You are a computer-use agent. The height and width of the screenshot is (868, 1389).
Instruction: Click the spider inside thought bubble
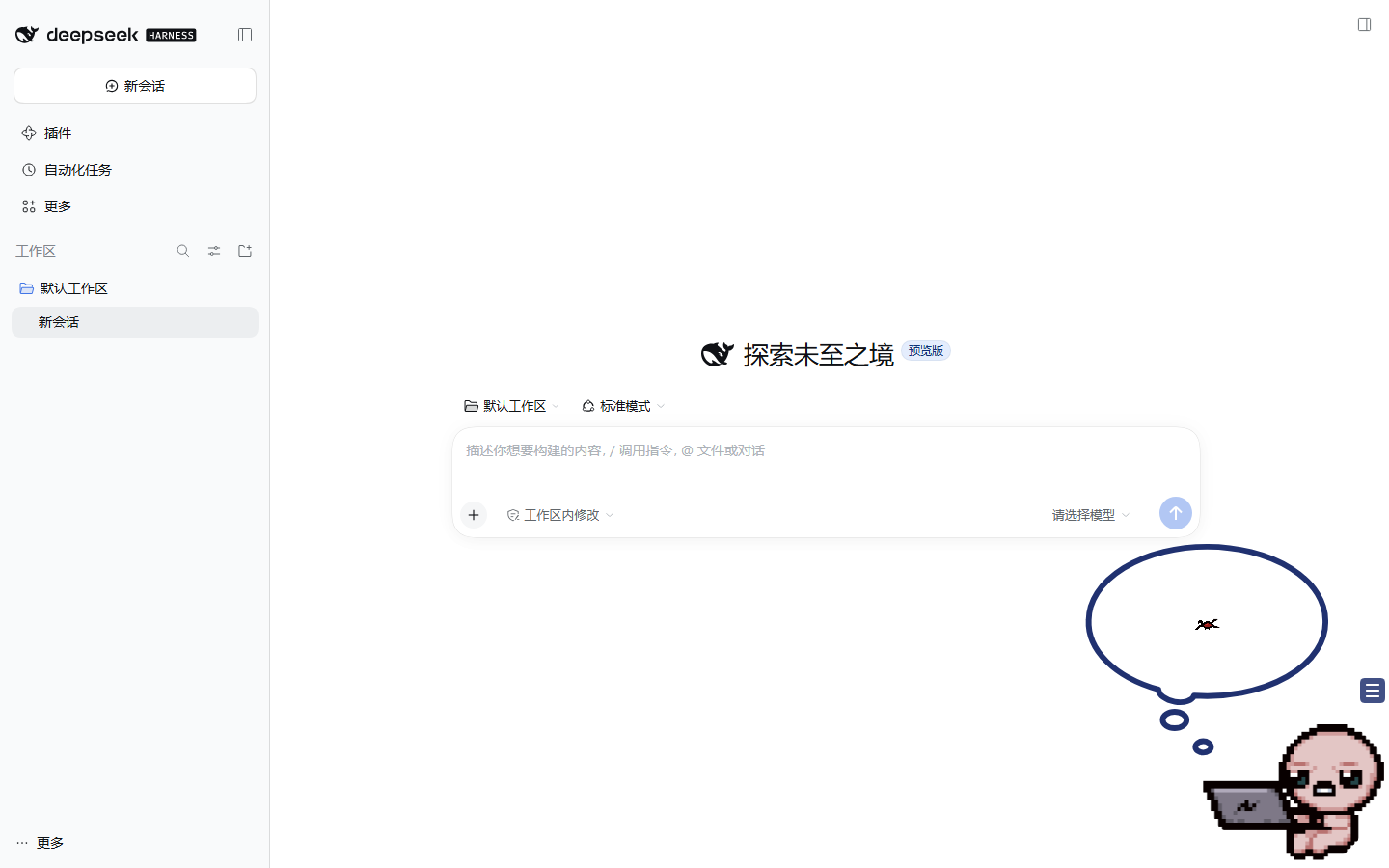[x=1207, y=625]
